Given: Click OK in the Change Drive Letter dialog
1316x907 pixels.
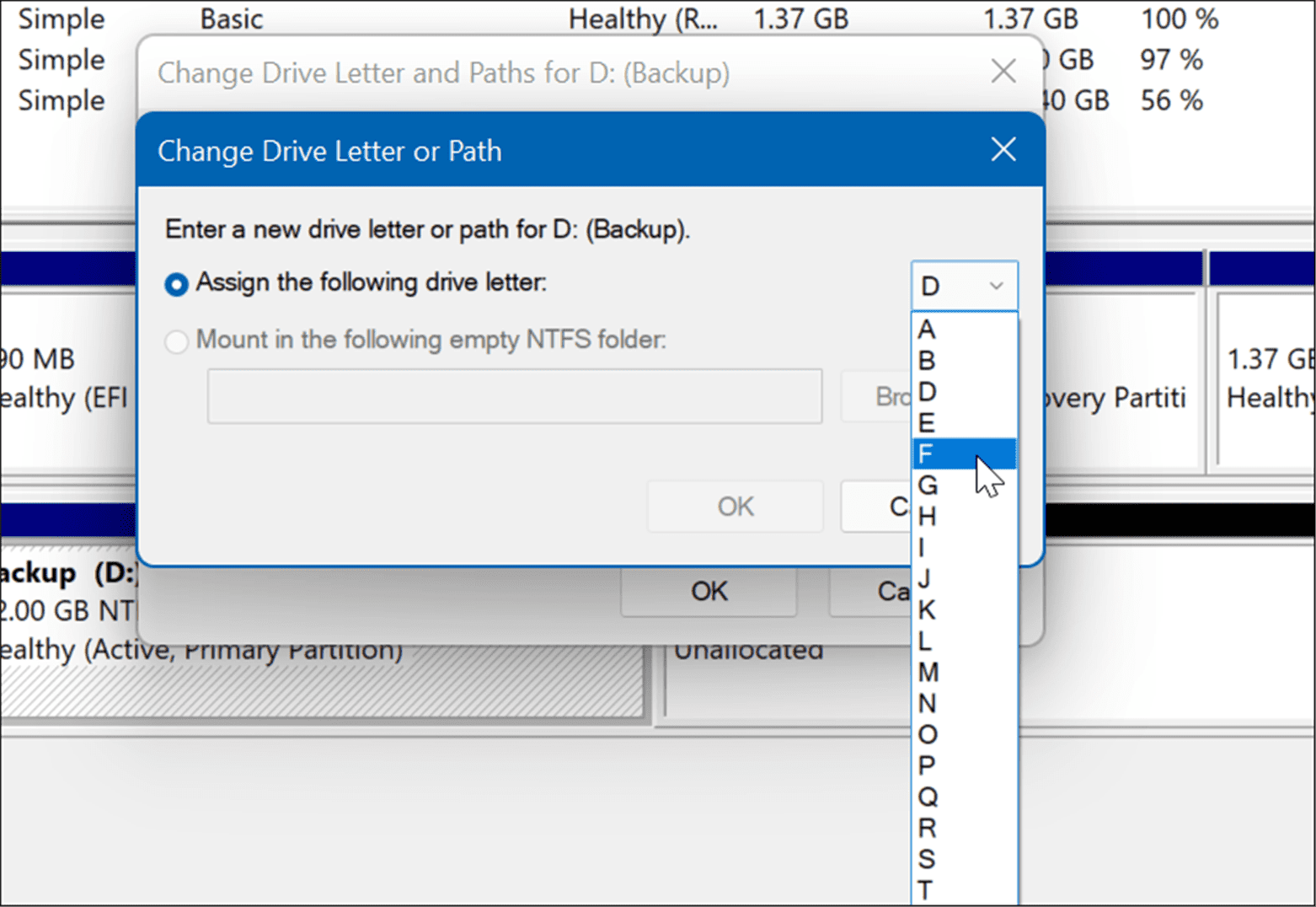Looking at the screenshot, I should point(734,506).
